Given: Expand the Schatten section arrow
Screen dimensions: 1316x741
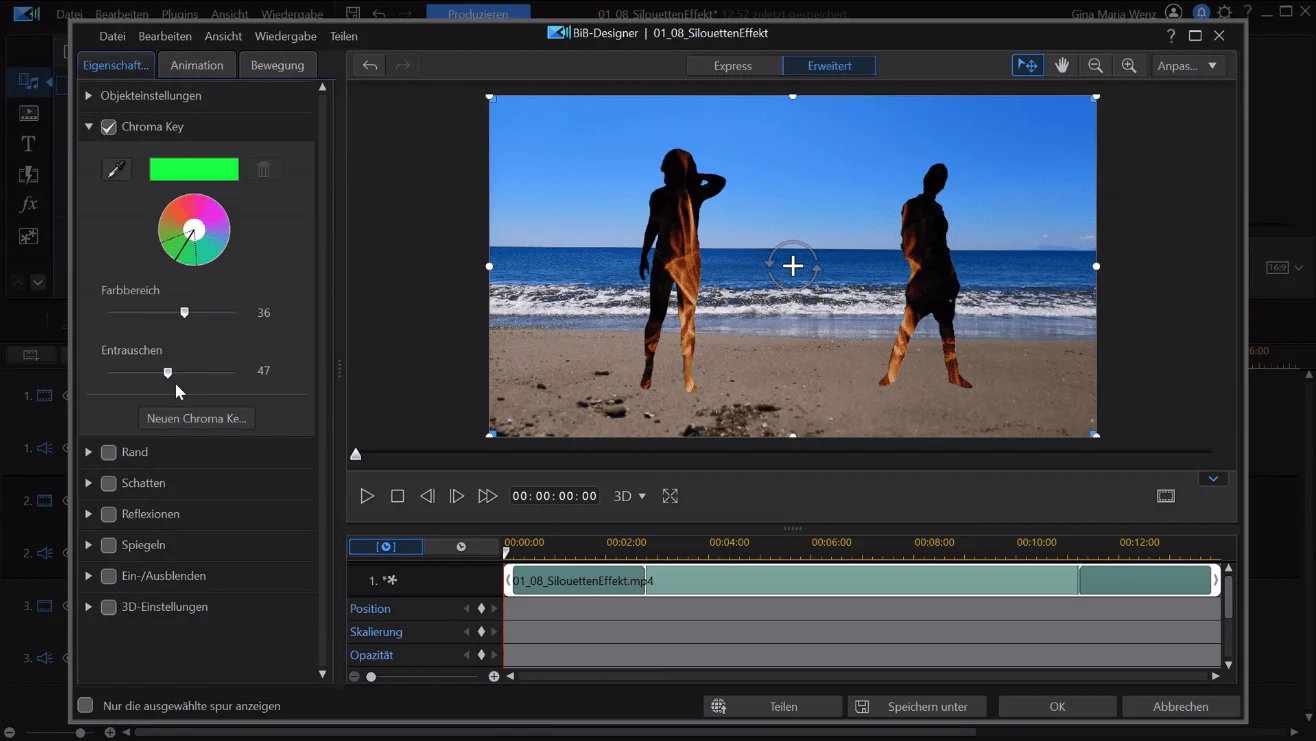Looking at the screenshot, I should 89,483.
